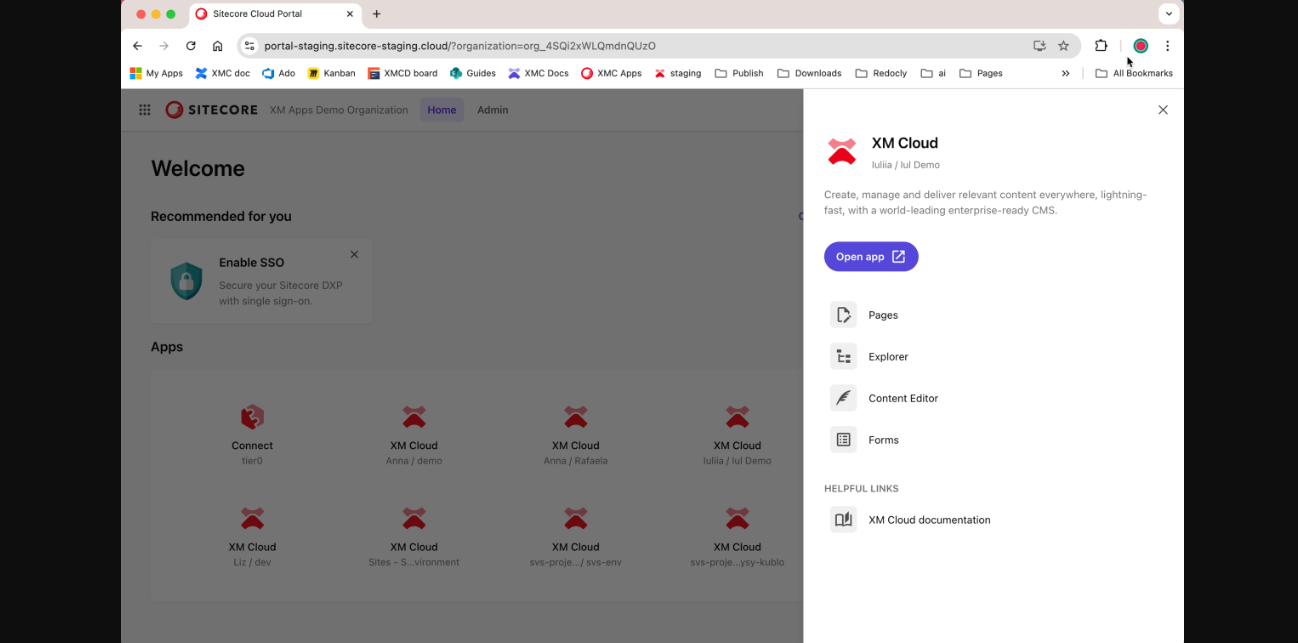The image size is (1298, 643).
Task: Click the Enable SSO card title
Action: (252, 263)
